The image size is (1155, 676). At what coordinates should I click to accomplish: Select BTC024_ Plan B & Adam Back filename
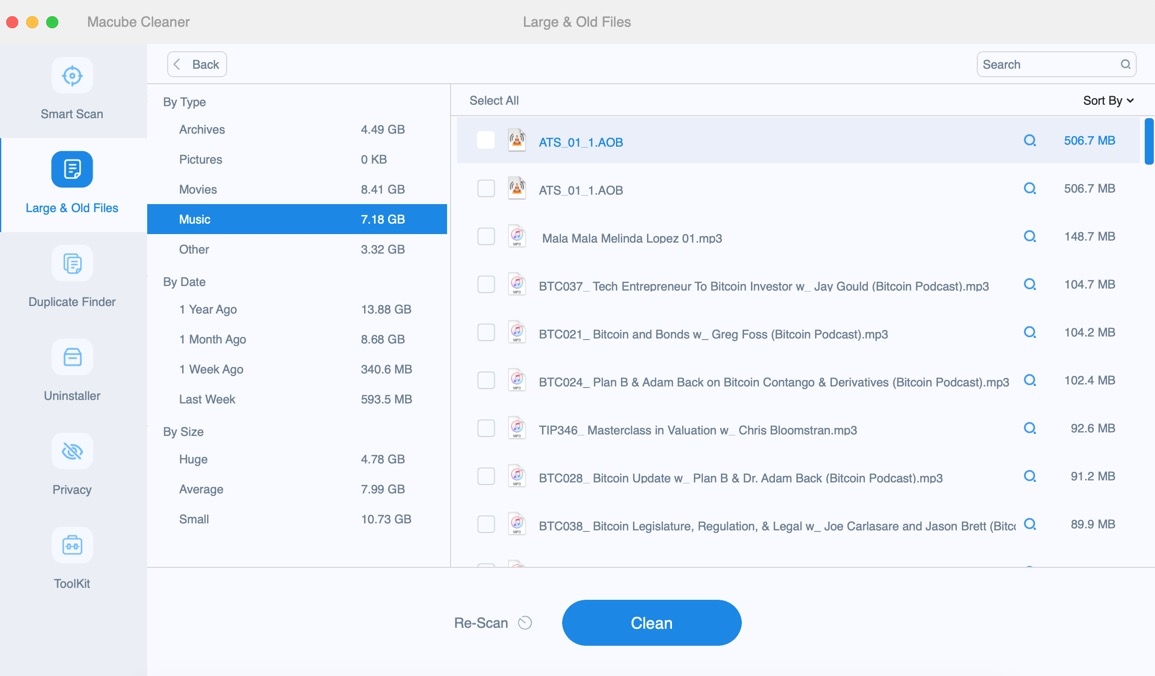[773, 382]
